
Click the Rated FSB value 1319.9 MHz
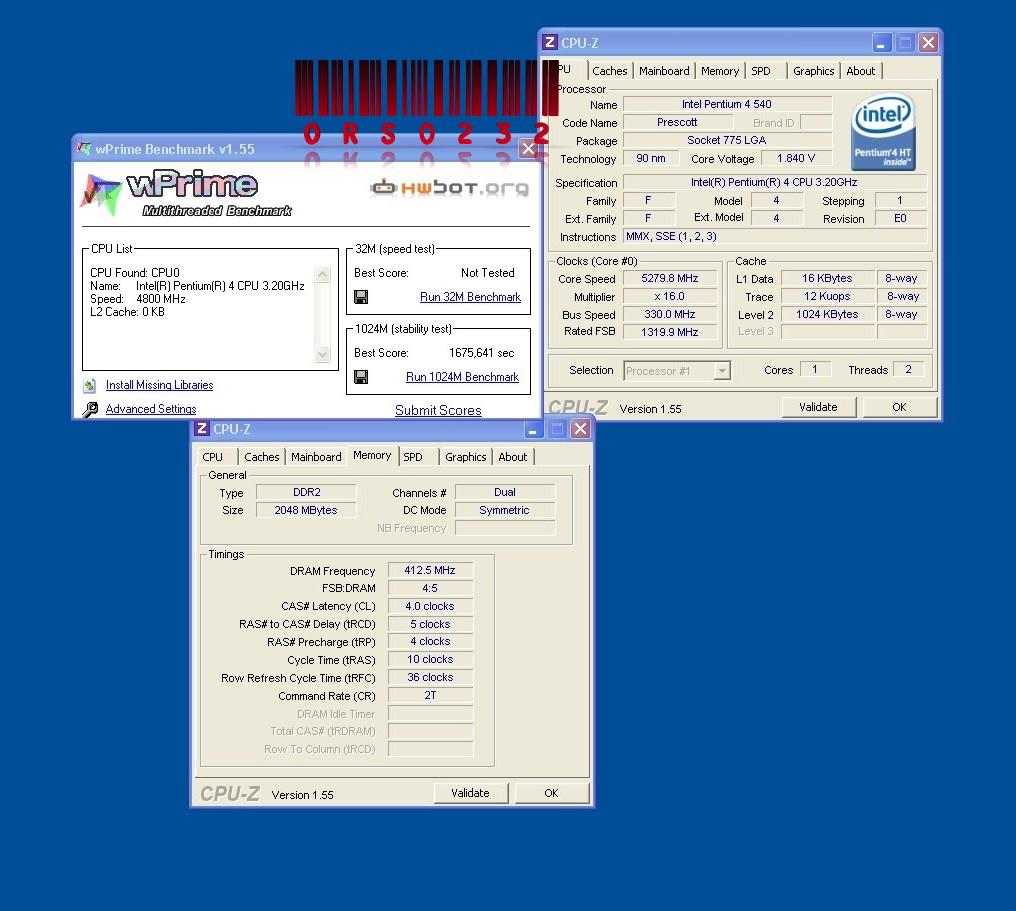coord(669,332)
